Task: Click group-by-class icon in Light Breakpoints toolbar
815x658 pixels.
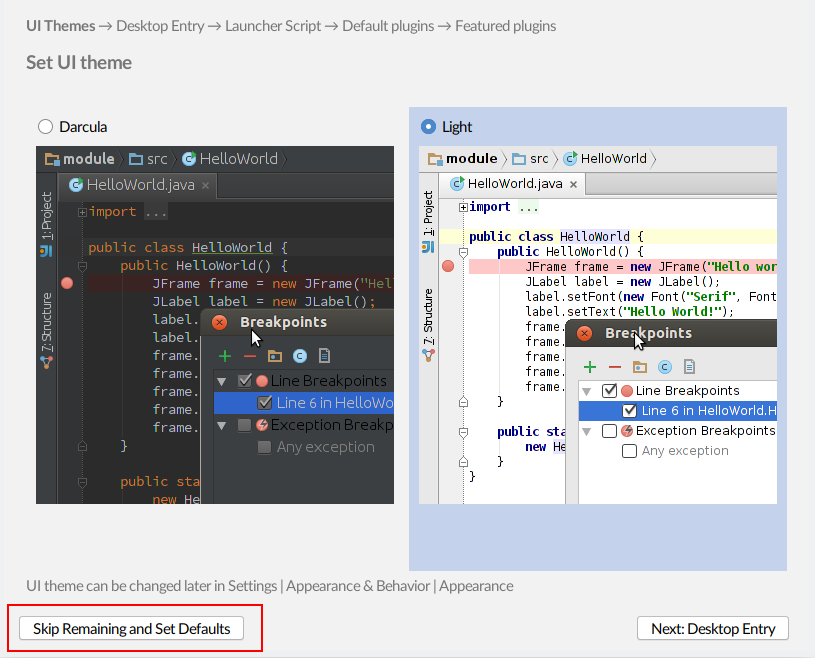Action: (665, 367)
